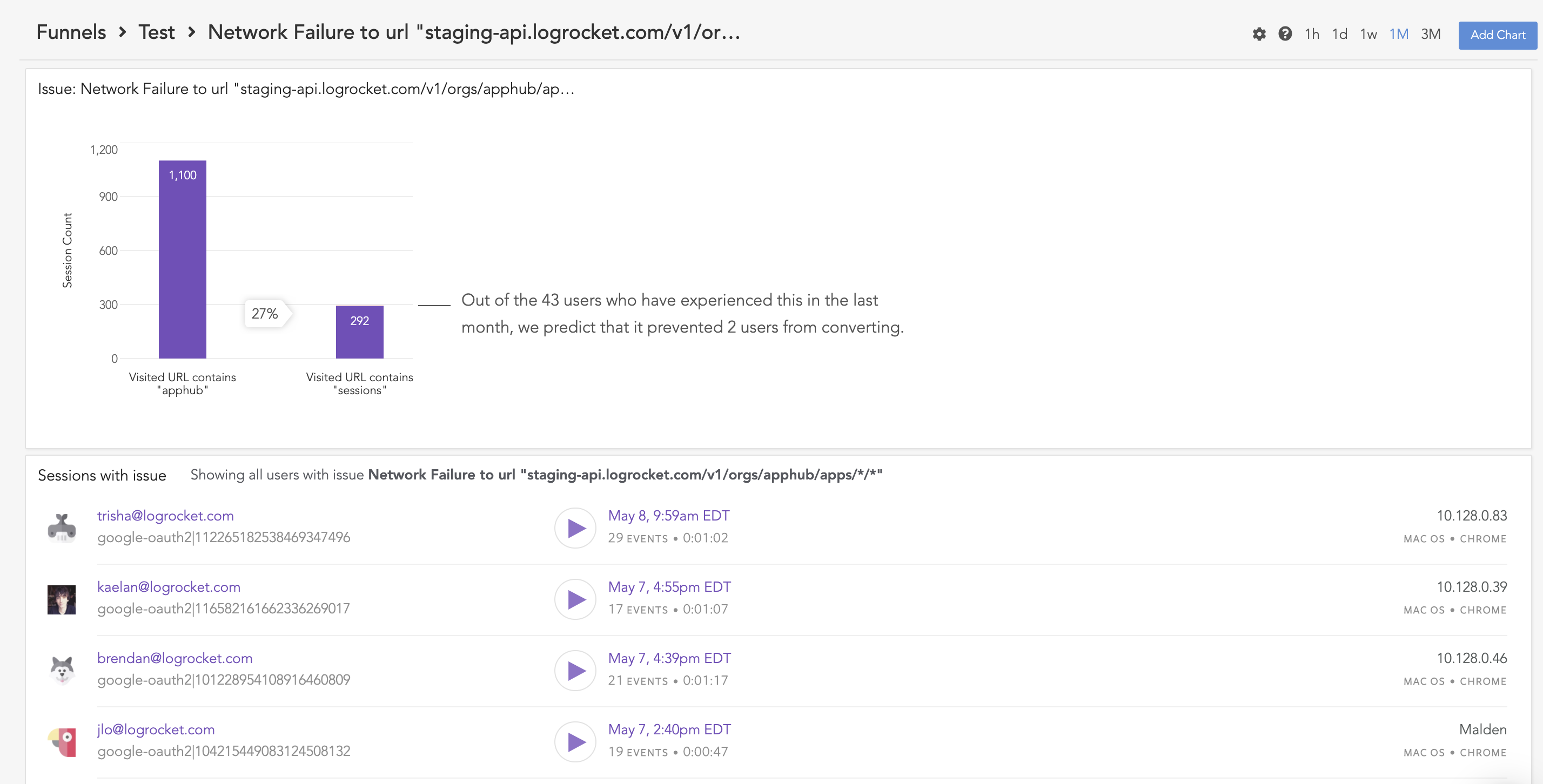The image size is (1543, 784).
Task: Click kaelan's profile photo
Action: click(62, 600)
